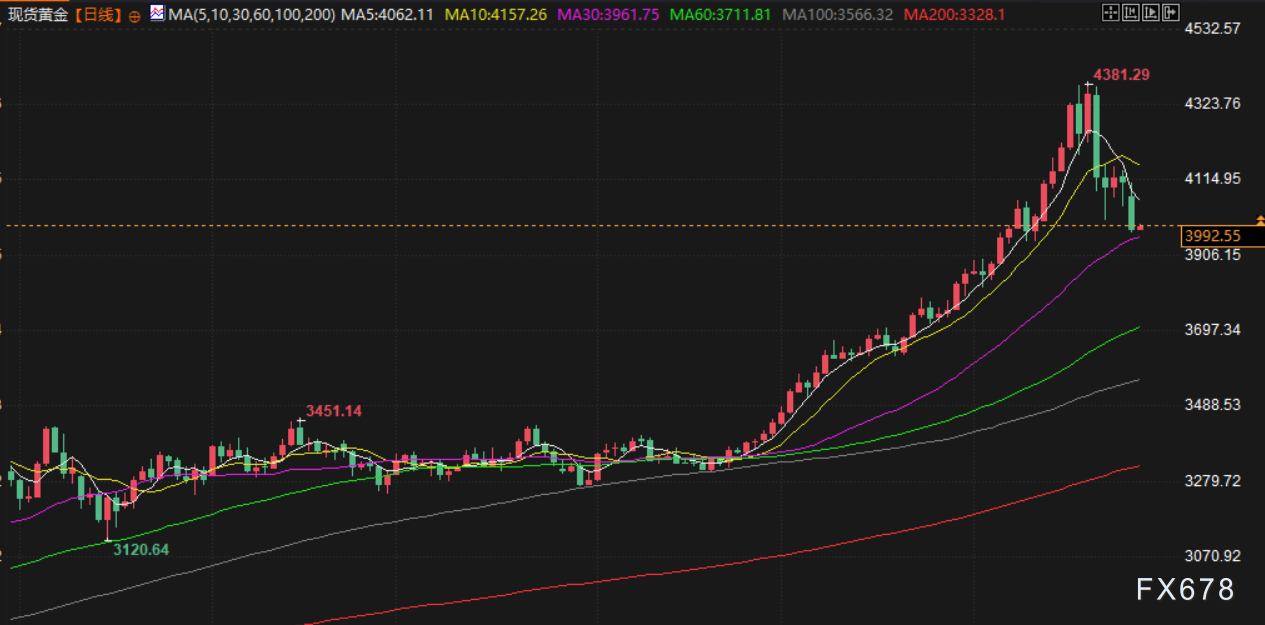
Task: Click the 4532.57 axis label
Action: click(x=1212, y=28)
